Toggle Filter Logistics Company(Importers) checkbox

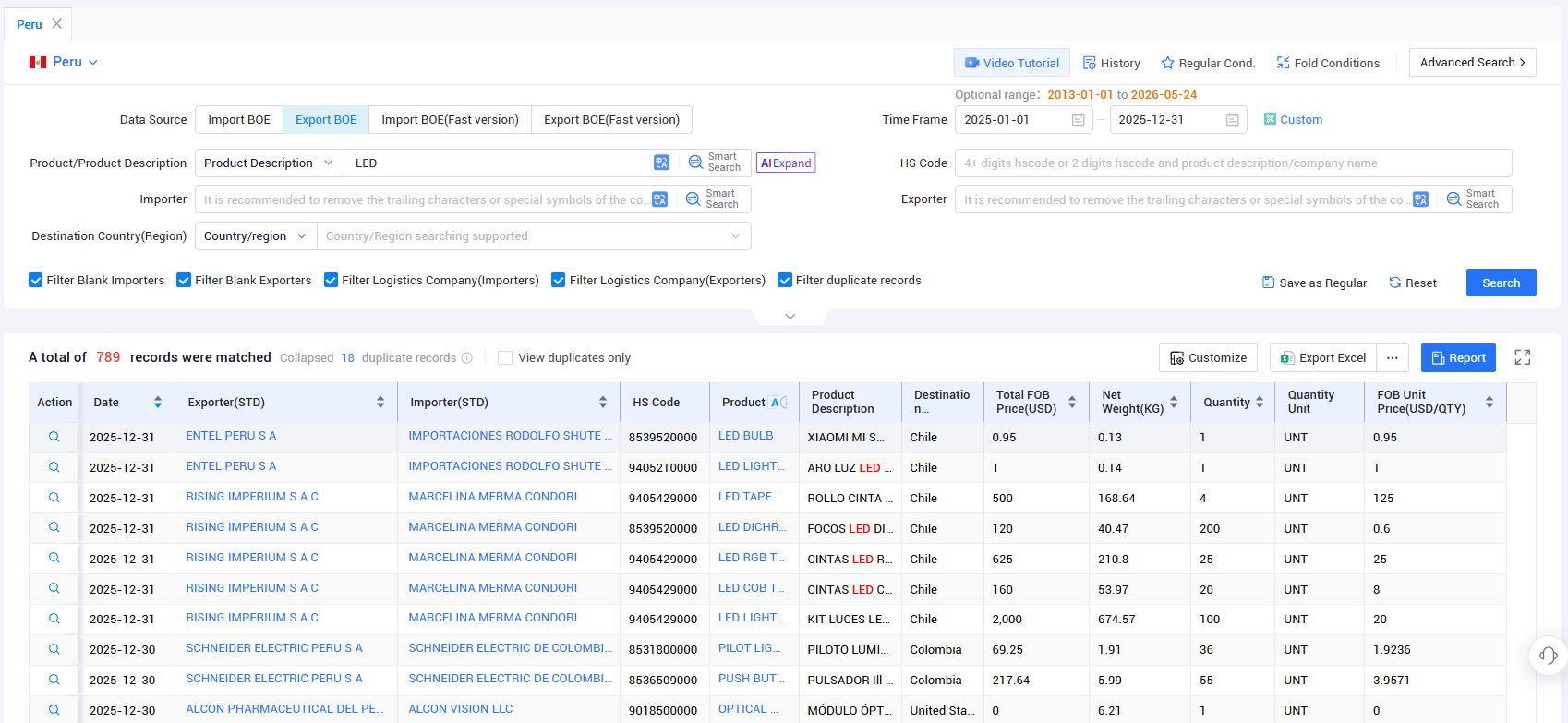331,281
